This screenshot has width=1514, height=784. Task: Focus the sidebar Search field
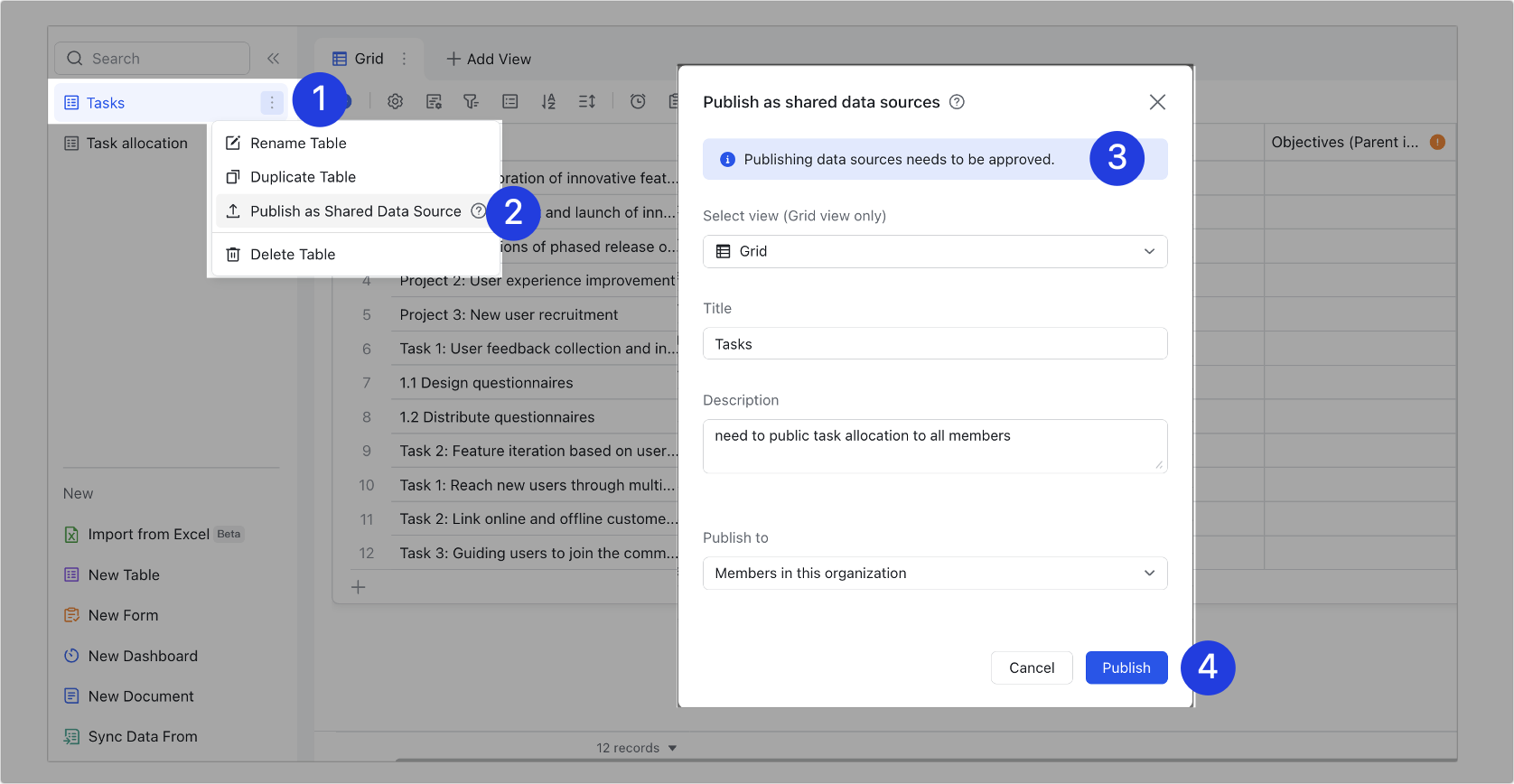coord(152,59)
